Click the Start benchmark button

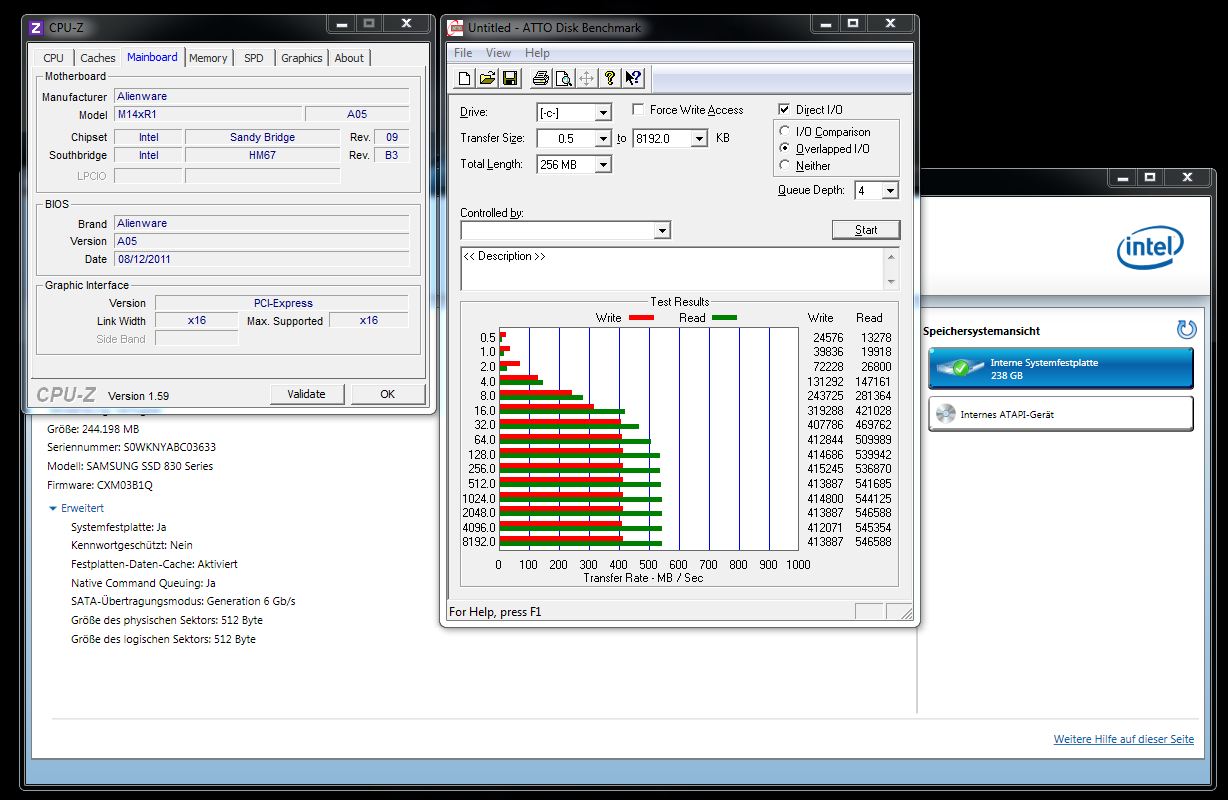(x=866, y=230)
